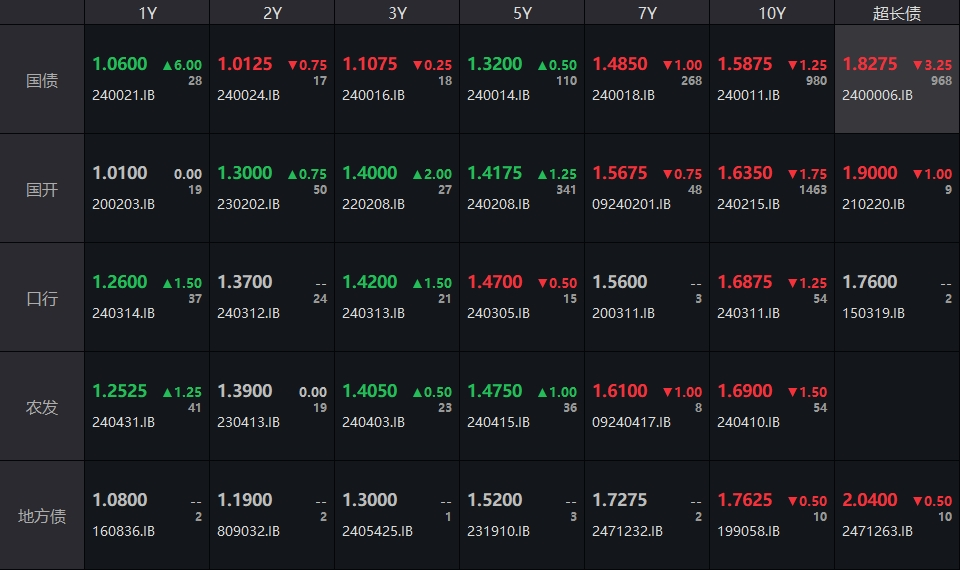Select the 国开 row label
This screenshot has width=960, height=570.
coord(42,189)
